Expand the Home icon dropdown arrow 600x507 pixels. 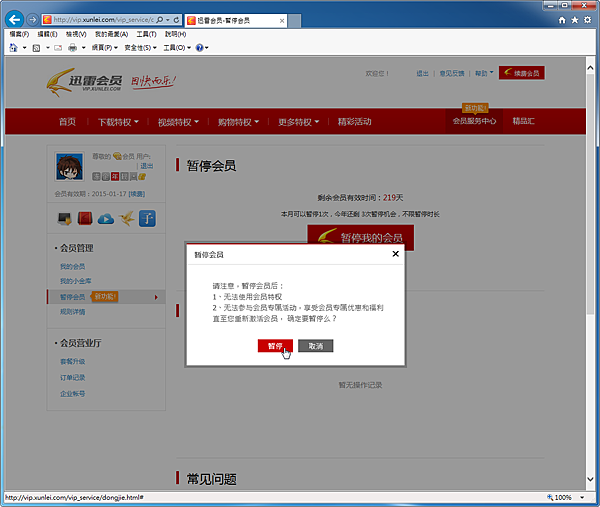[x=24, y=48]
